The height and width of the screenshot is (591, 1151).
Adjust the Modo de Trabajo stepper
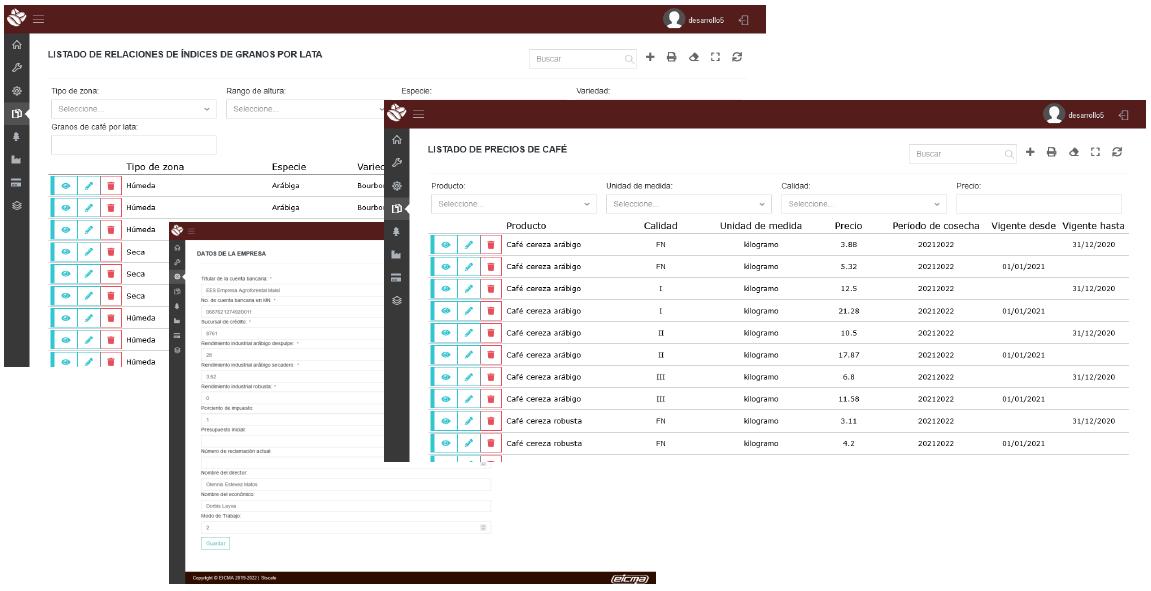pos(483,527)
